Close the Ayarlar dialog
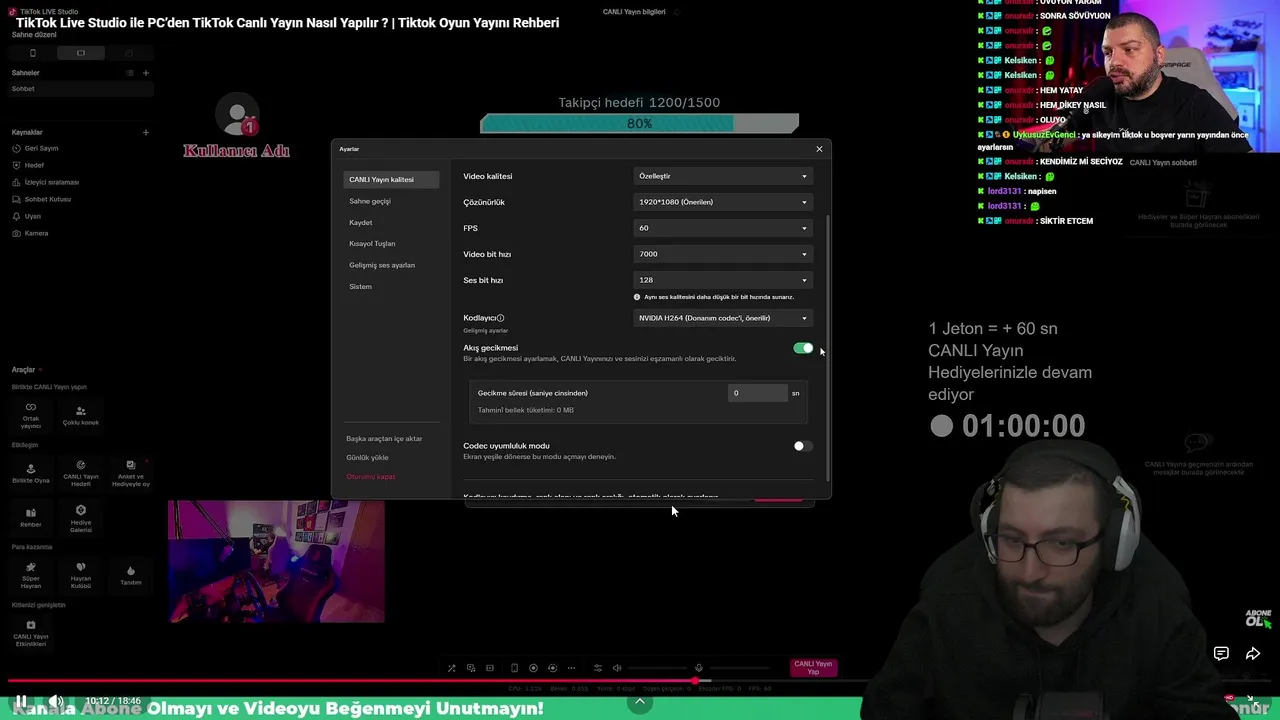This screenshot has width=1280, height=720. point(819,149)
